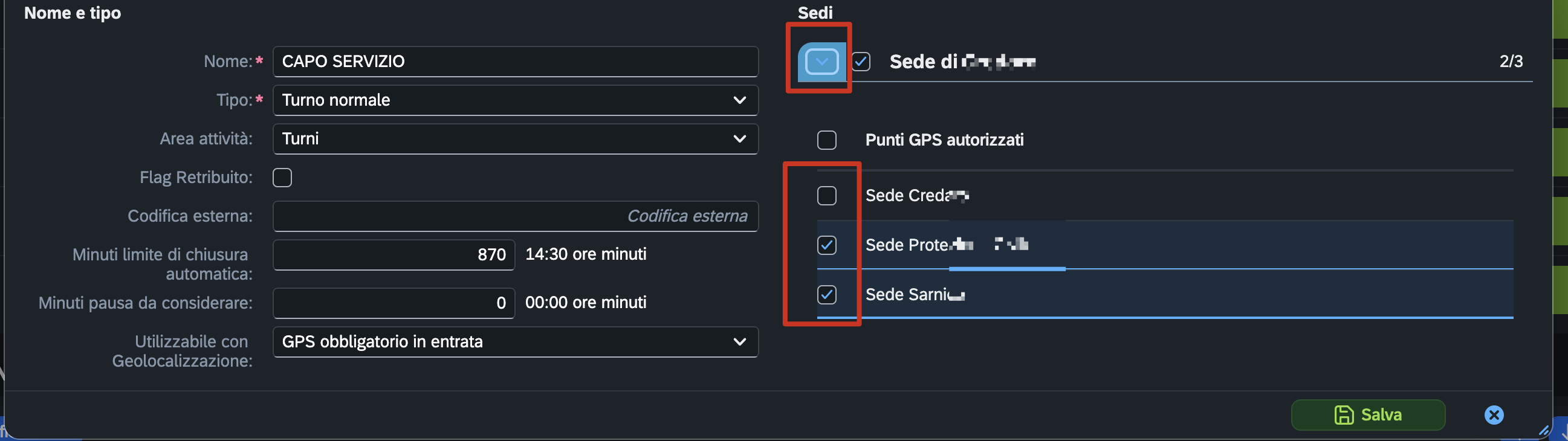The height and width of the screenshot is (441, 1568).
Task: Check the Sede Creda checkbox
Action: click(x=826, y=196)
